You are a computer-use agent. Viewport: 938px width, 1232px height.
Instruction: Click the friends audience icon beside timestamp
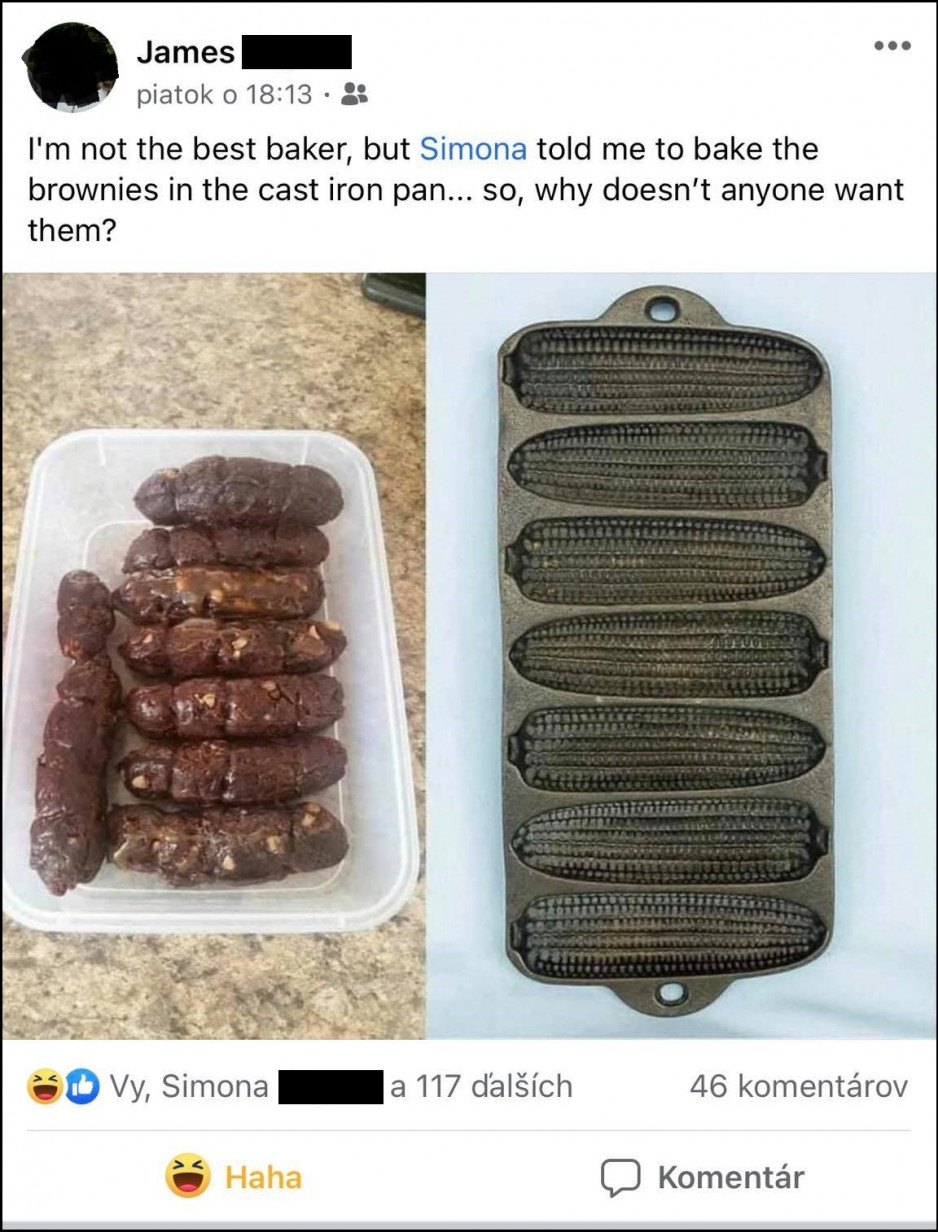coord(354,94)
